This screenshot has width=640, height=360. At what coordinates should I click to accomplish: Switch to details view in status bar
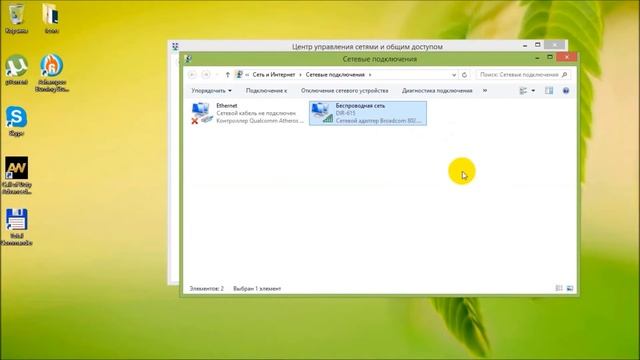tap(559, 289)
